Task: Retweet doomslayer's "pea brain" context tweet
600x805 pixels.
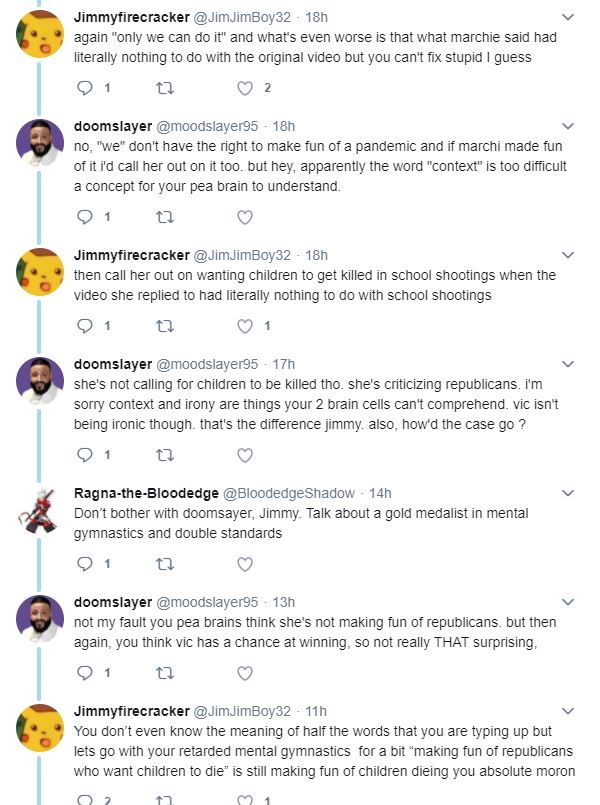Action: coord(165,217)
